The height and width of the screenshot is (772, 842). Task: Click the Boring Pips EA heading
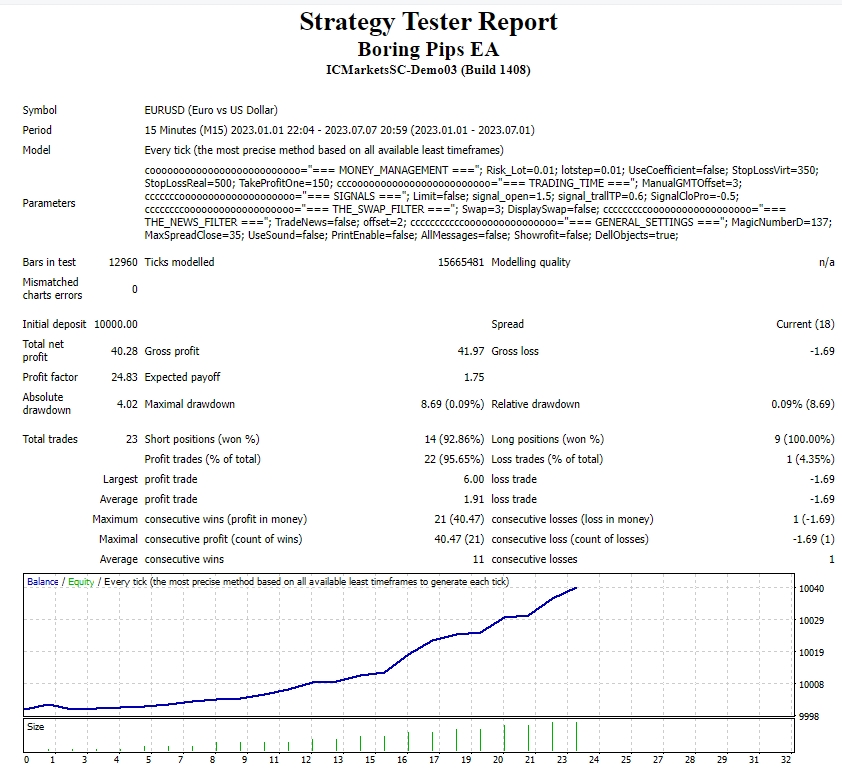[x=428, y=49]
